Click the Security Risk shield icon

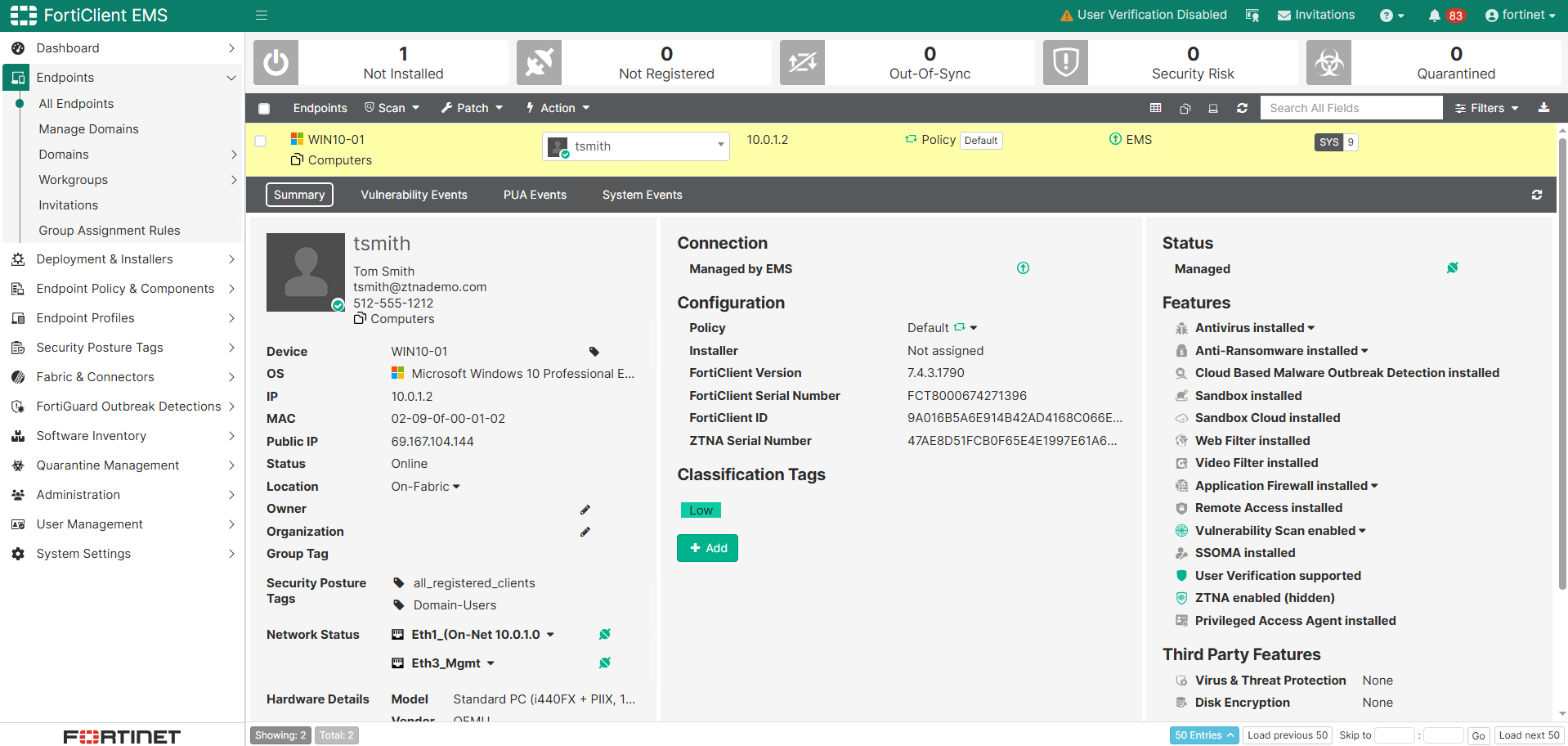[1064, 62]
